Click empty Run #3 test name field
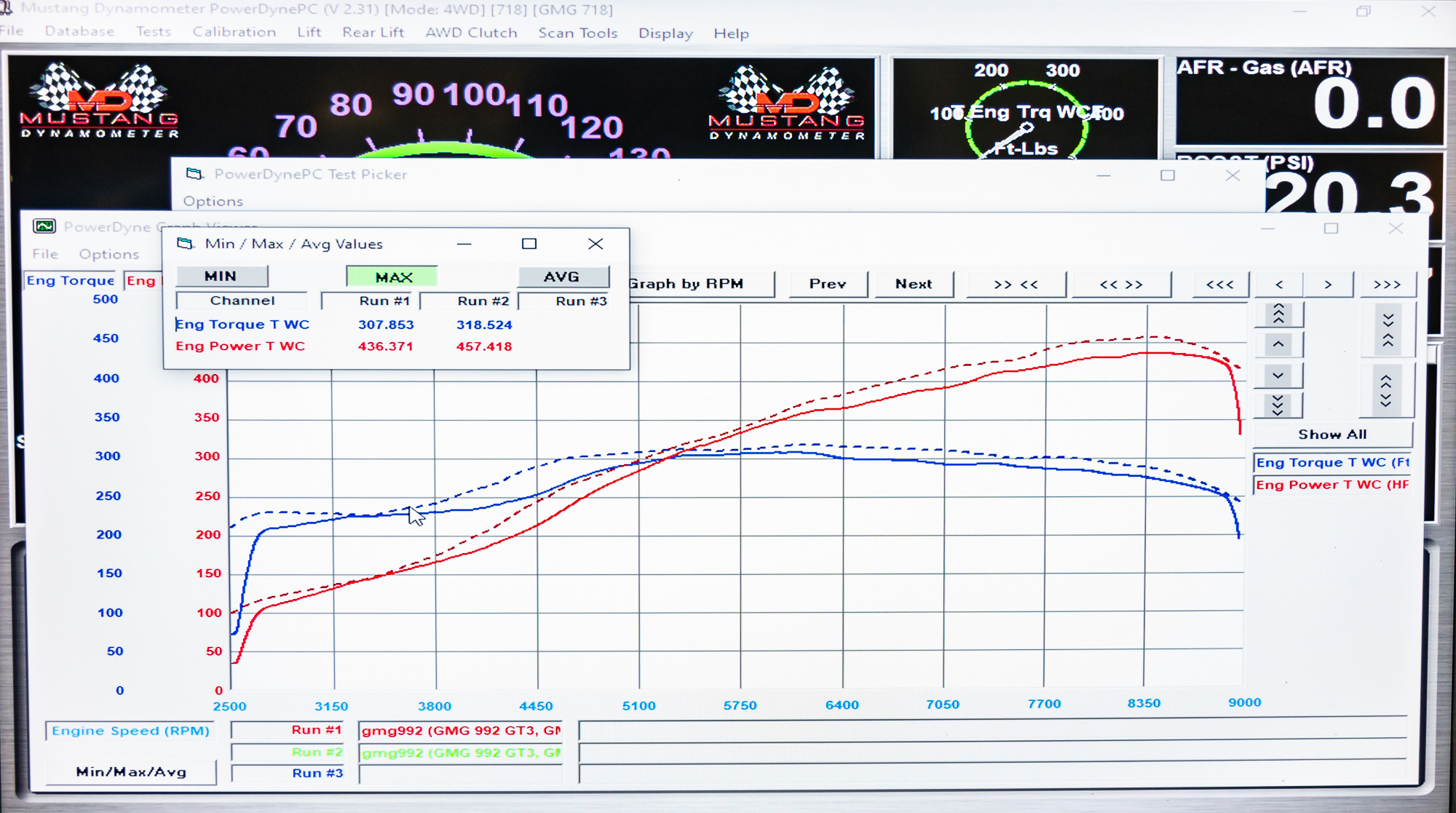Screen dimensions: 1456x813 pyautogui.click(x=461, y=774)
